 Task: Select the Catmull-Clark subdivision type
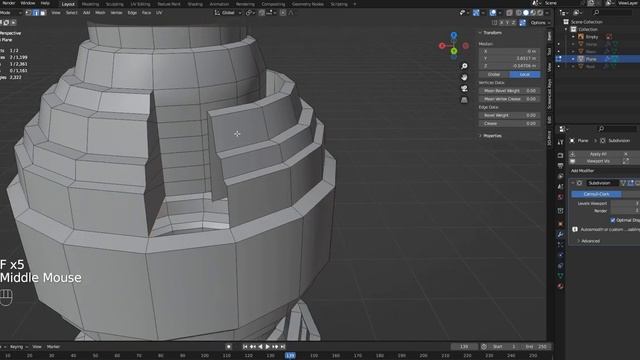(596, 194)
